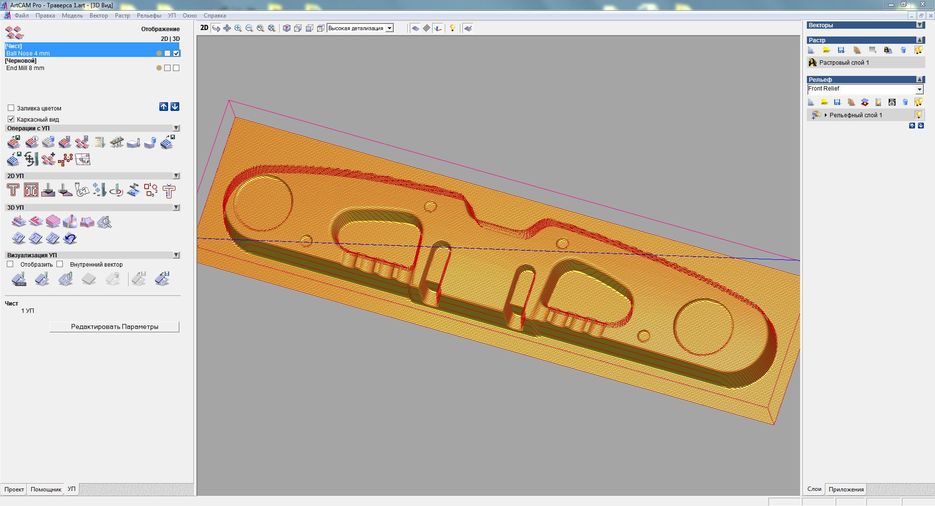Toggle visibility lightbulb of Рельефный слой 1
This screenshot has height=506, width=935.
click(x=918, y=114)
